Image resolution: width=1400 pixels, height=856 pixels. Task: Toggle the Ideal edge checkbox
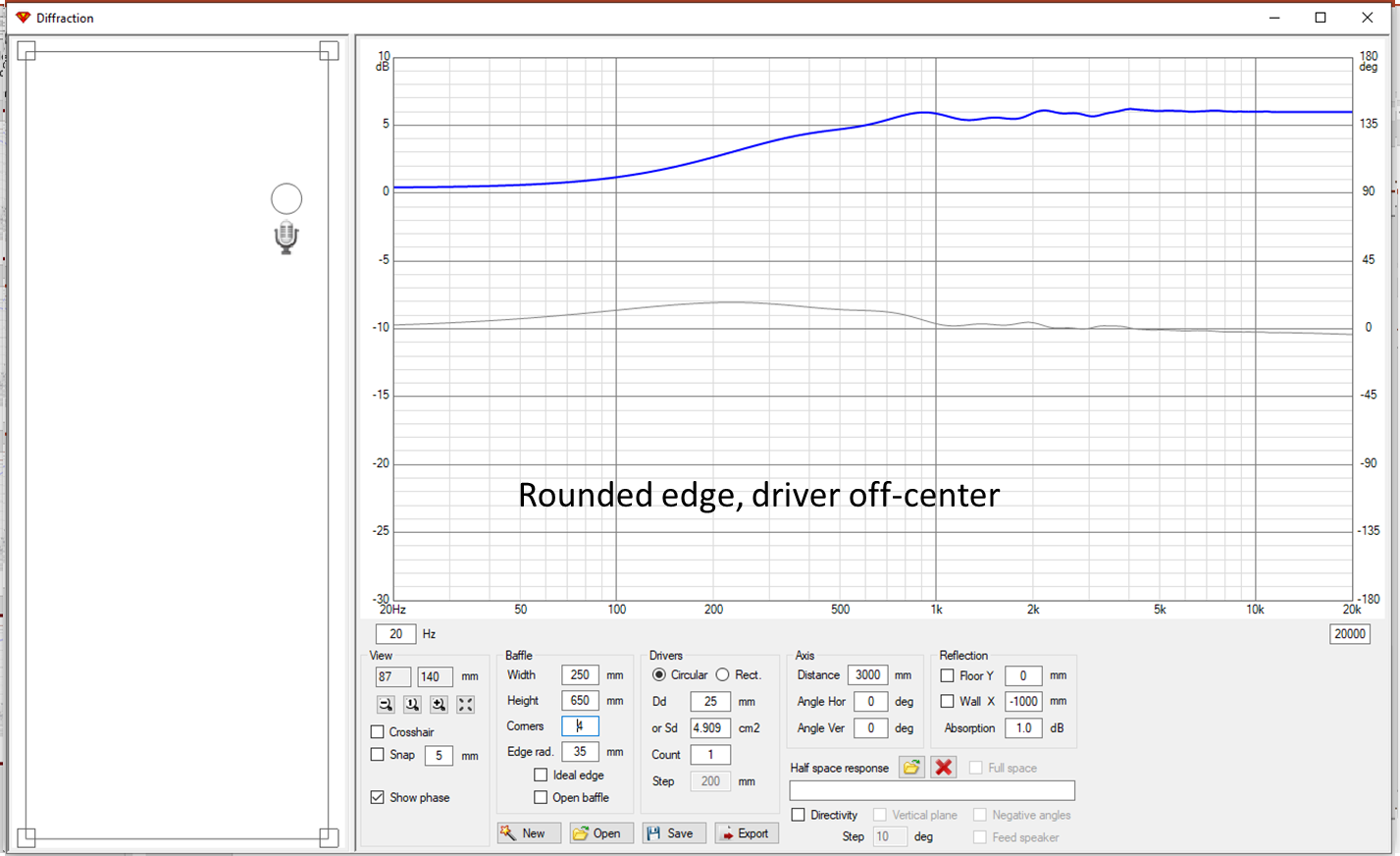(541, 775)
